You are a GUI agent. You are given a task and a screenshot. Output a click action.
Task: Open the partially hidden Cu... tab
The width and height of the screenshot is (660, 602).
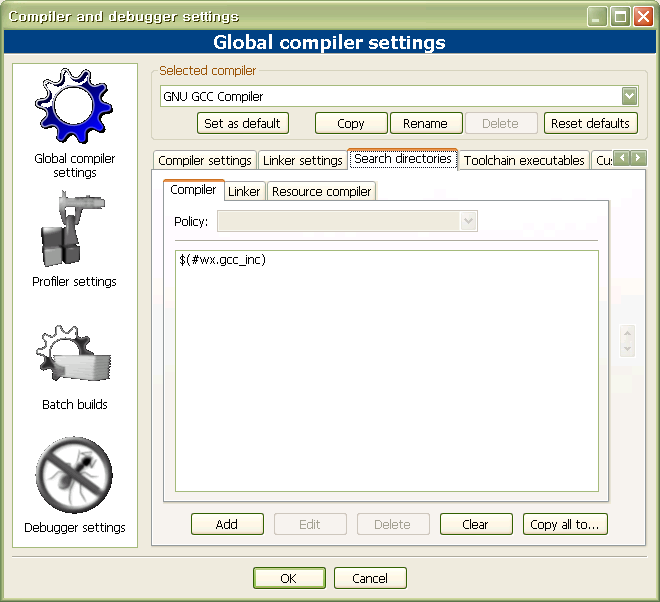602,160
